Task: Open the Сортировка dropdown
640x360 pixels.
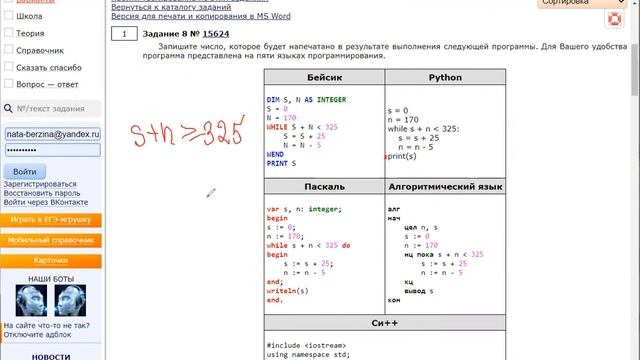Action: (x=582, y=2)
